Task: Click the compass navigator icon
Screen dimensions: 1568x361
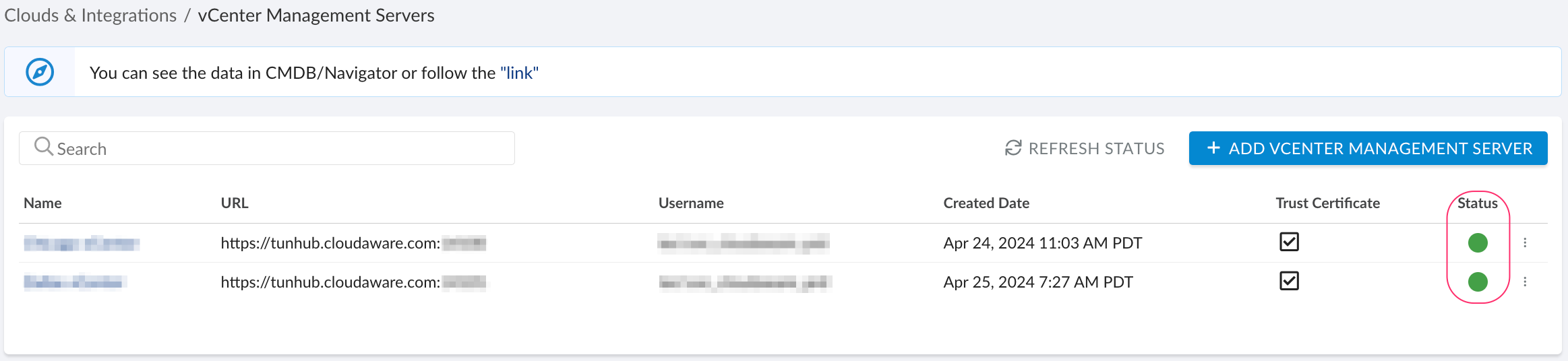Action: pos(40,72)
